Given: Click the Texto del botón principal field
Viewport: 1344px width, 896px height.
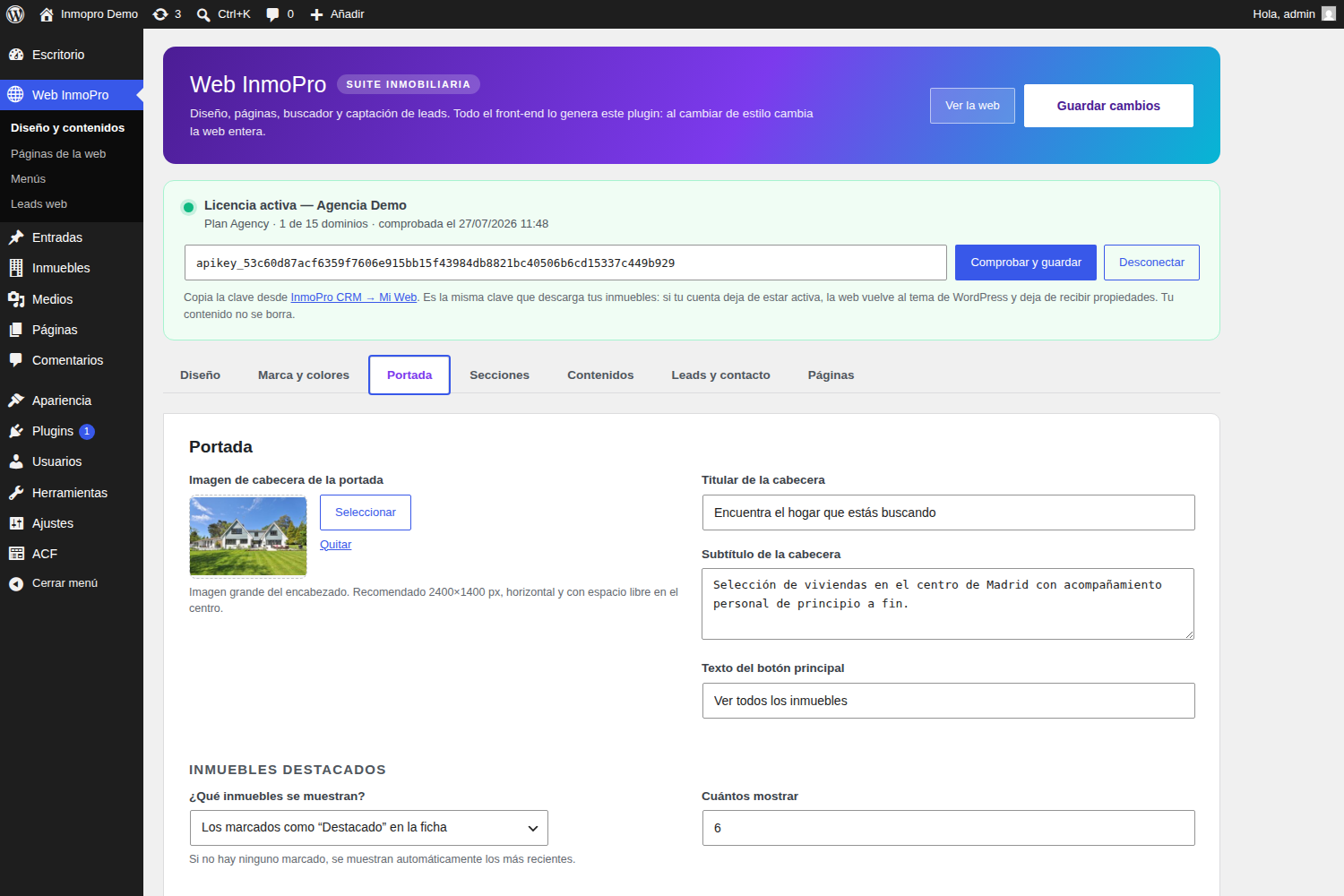Looking at the screenshot, I should [949, 701].
